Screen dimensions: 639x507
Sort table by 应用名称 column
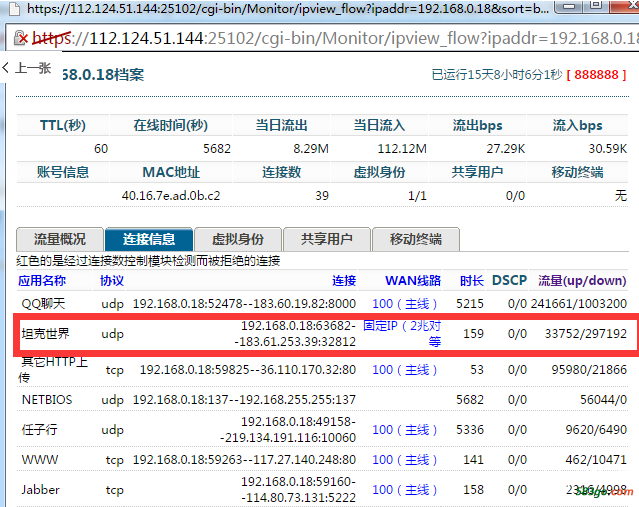[42, 280]
